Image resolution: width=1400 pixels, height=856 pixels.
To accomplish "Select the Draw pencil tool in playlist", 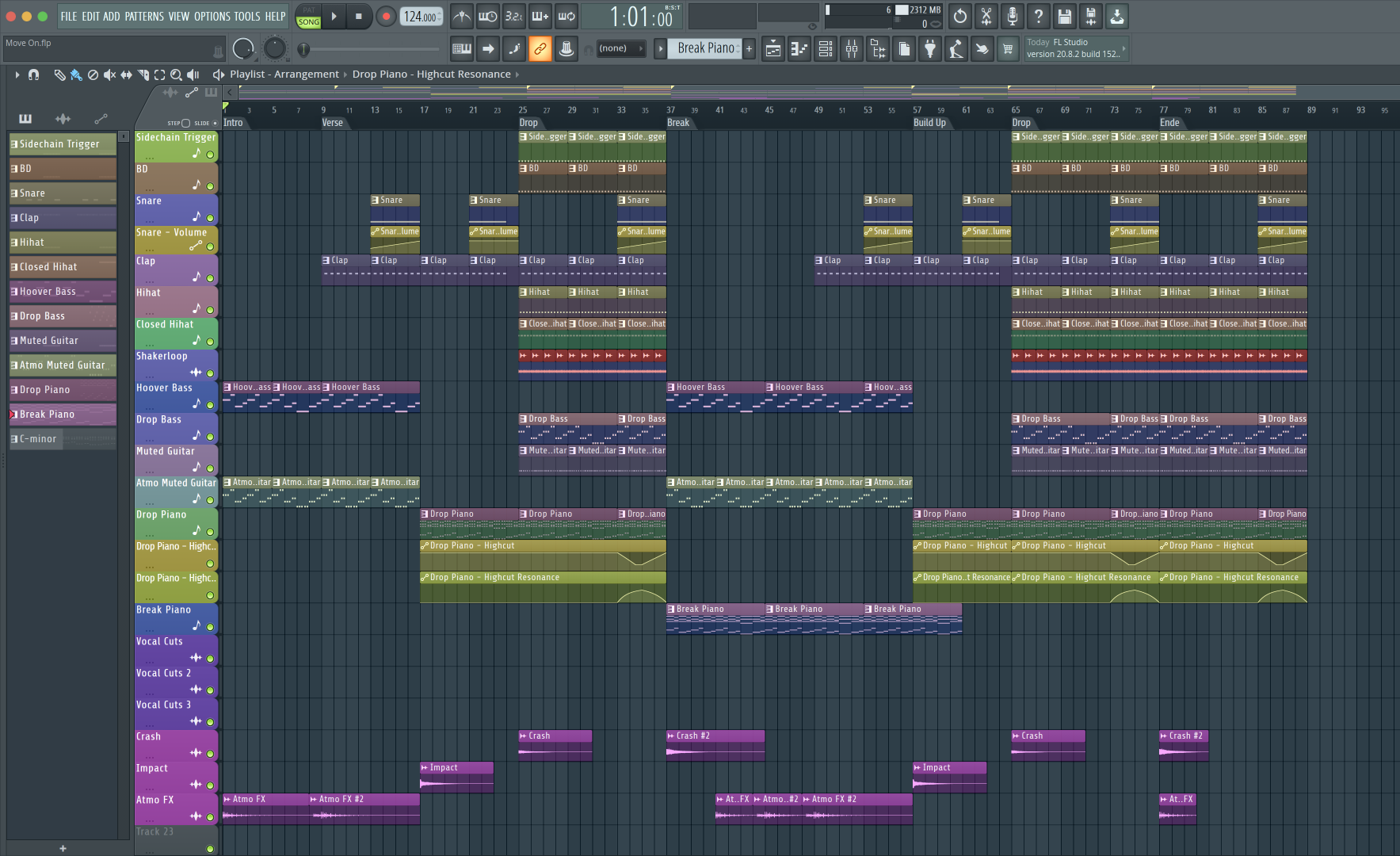I will (x=59, y=75).
